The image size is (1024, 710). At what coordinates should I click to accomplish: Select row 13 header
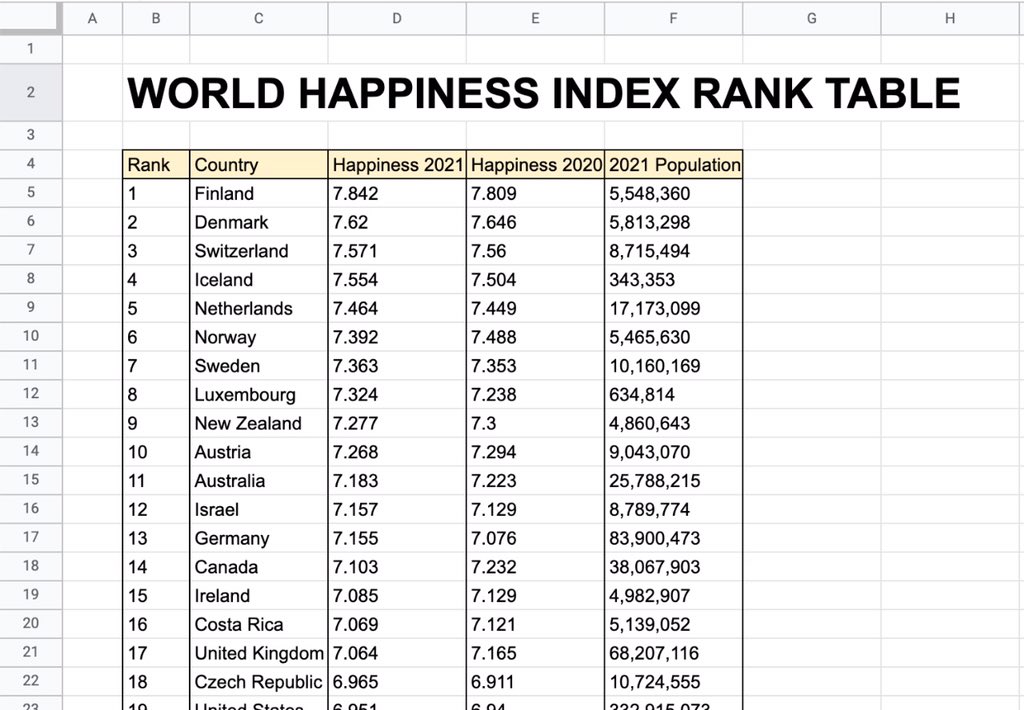pyautogui.click(x=31, y=422)
